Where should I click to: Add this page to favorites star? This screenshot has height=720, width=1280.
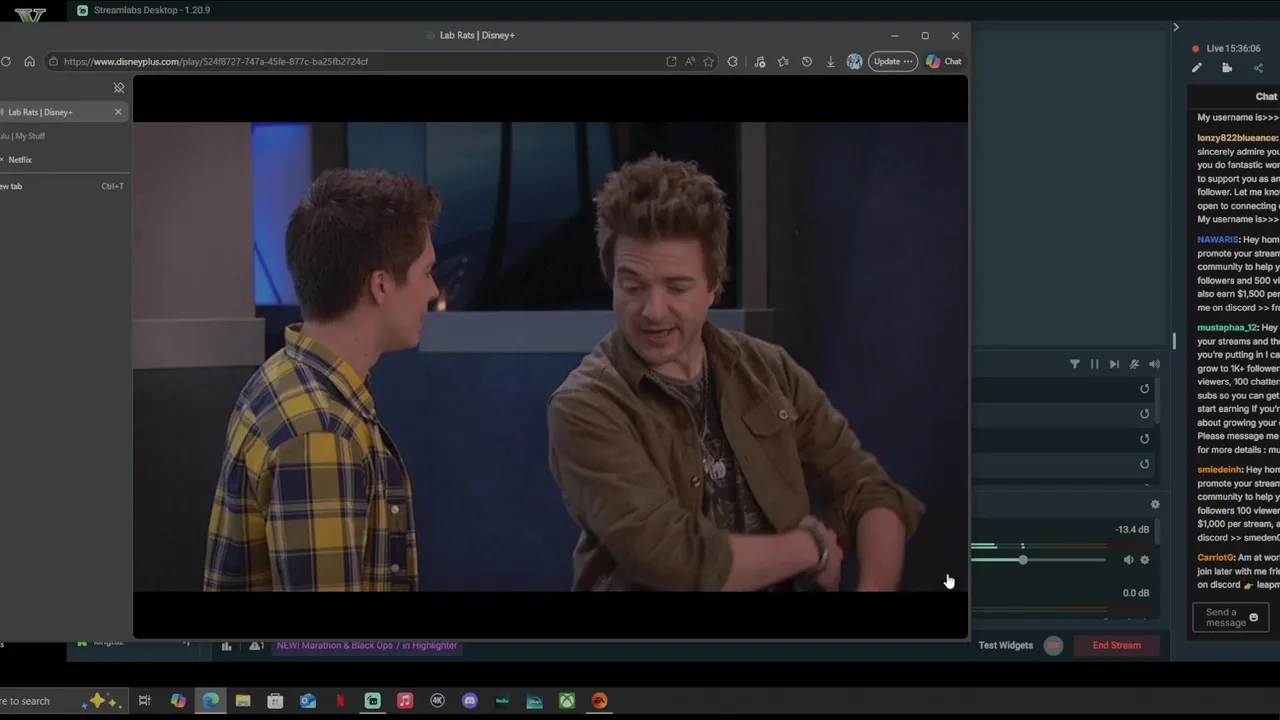[x=708, y=61]
